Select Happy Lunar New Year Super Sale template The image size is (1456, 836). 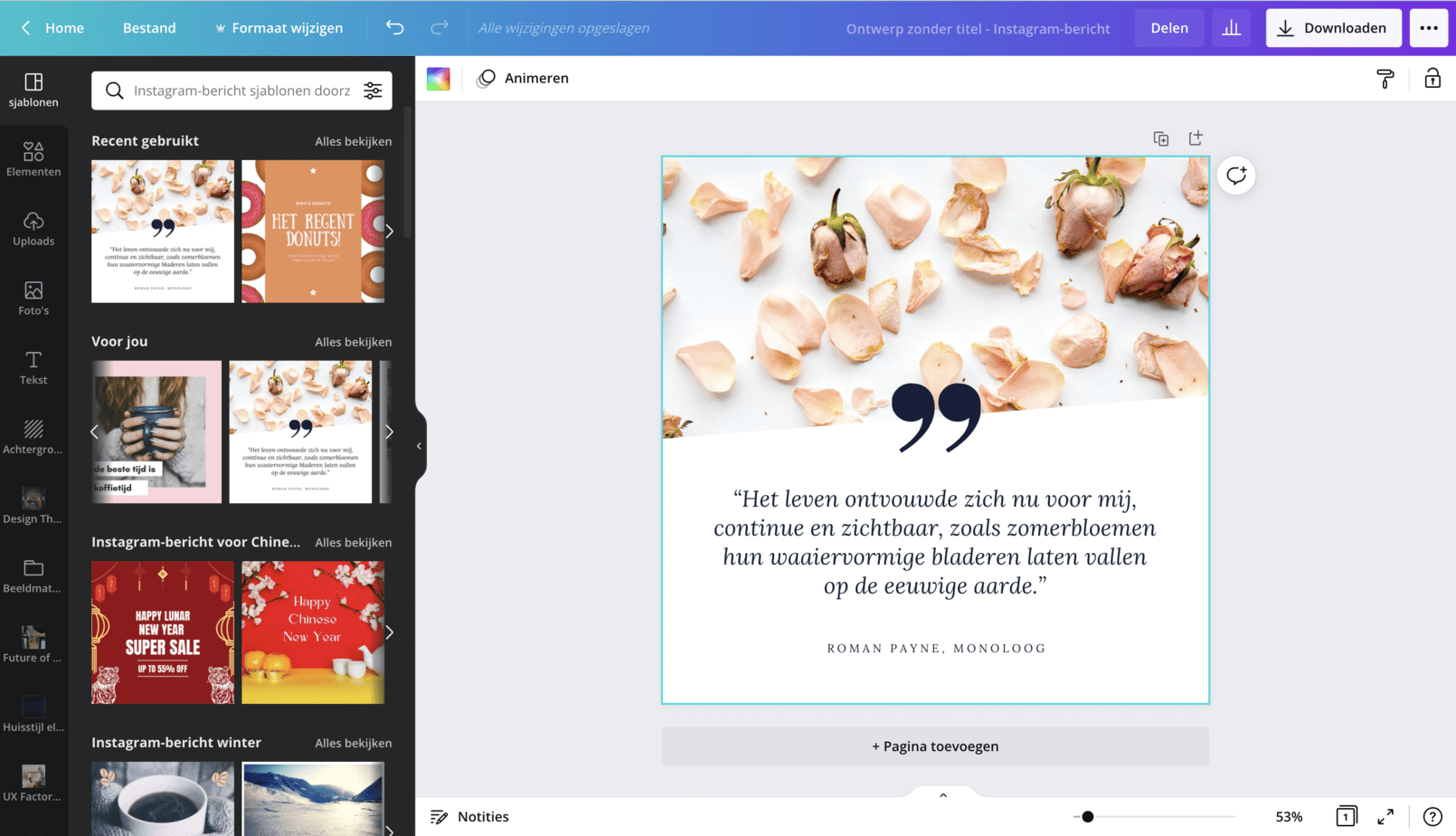click(163, 632)
